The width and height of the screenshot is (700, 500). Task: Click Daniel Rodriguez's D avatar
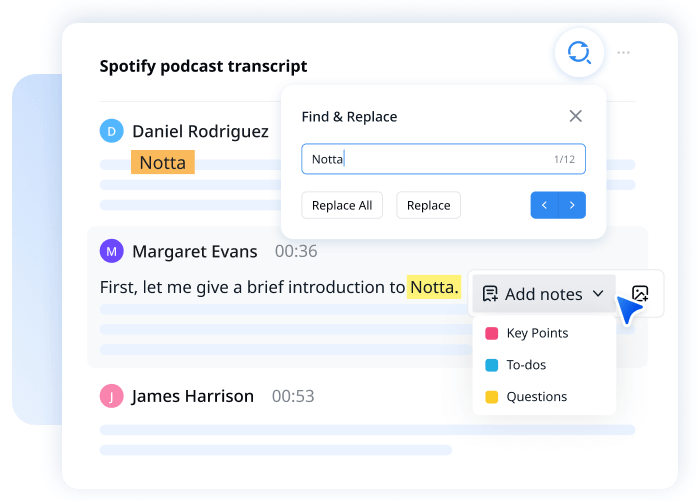pyautogui.click(x=112, y=131)
